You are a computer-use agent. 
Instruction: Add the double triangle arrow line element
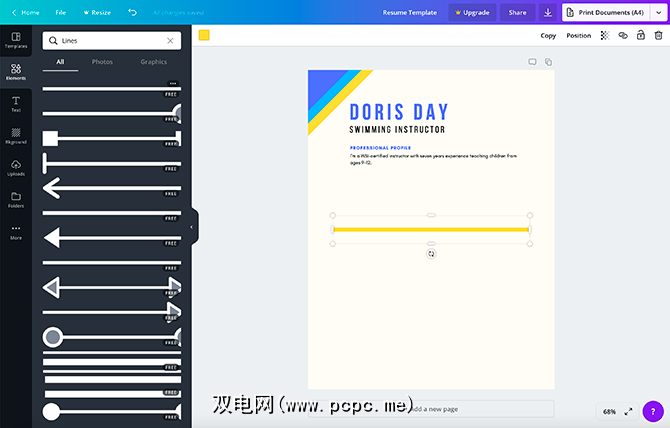112,287
